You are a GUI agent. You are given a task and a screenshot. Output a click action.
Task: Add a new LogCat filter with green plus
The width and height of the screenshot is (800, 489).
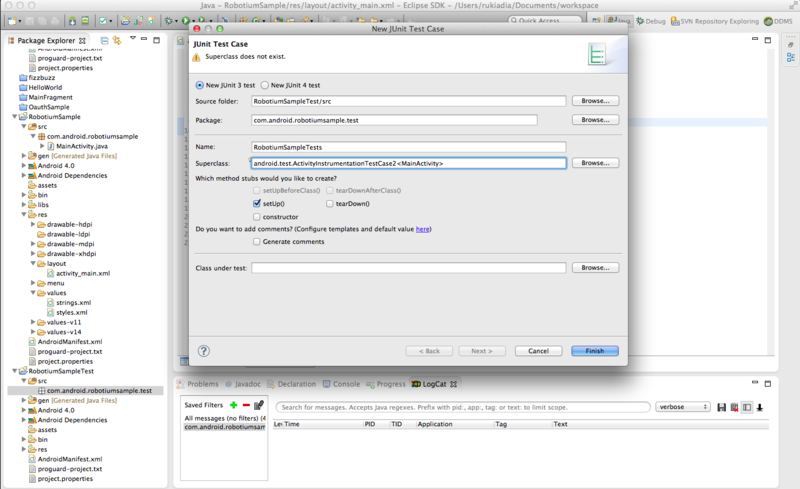click(x=234, y=405)
